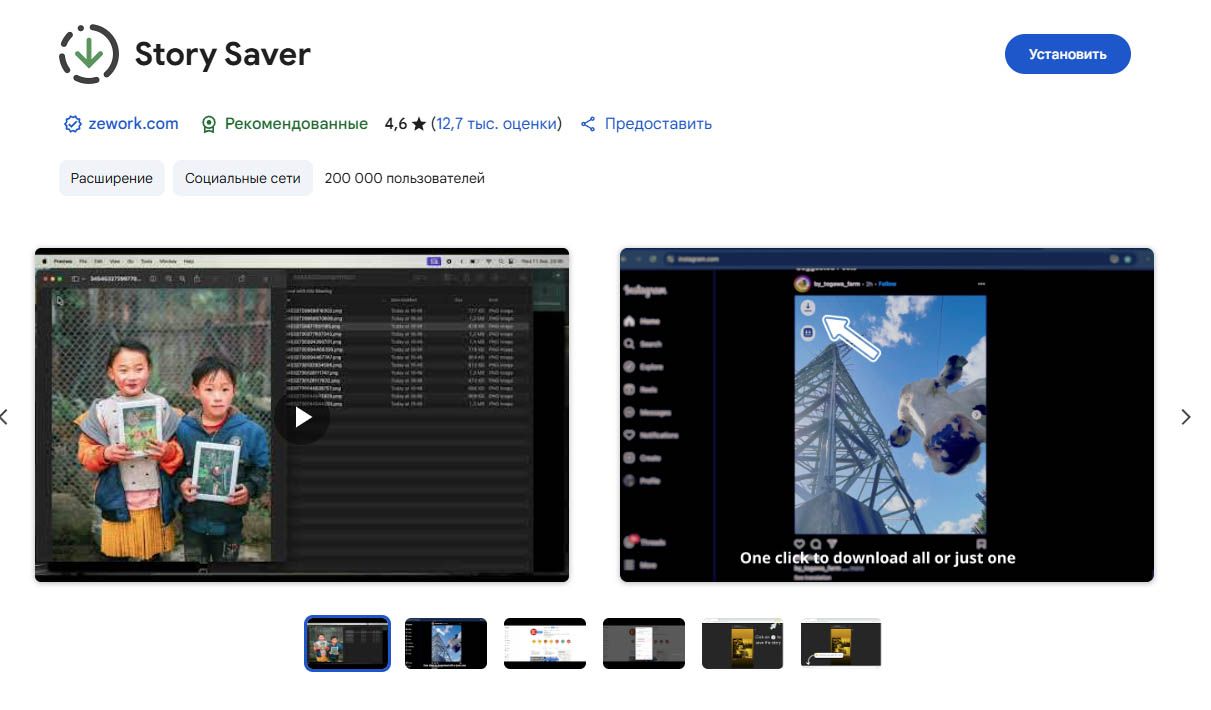The width and height of the screenshot is (1211, 710).
Task: Click the 200 000 пользователей text
Action: [405, 178]
